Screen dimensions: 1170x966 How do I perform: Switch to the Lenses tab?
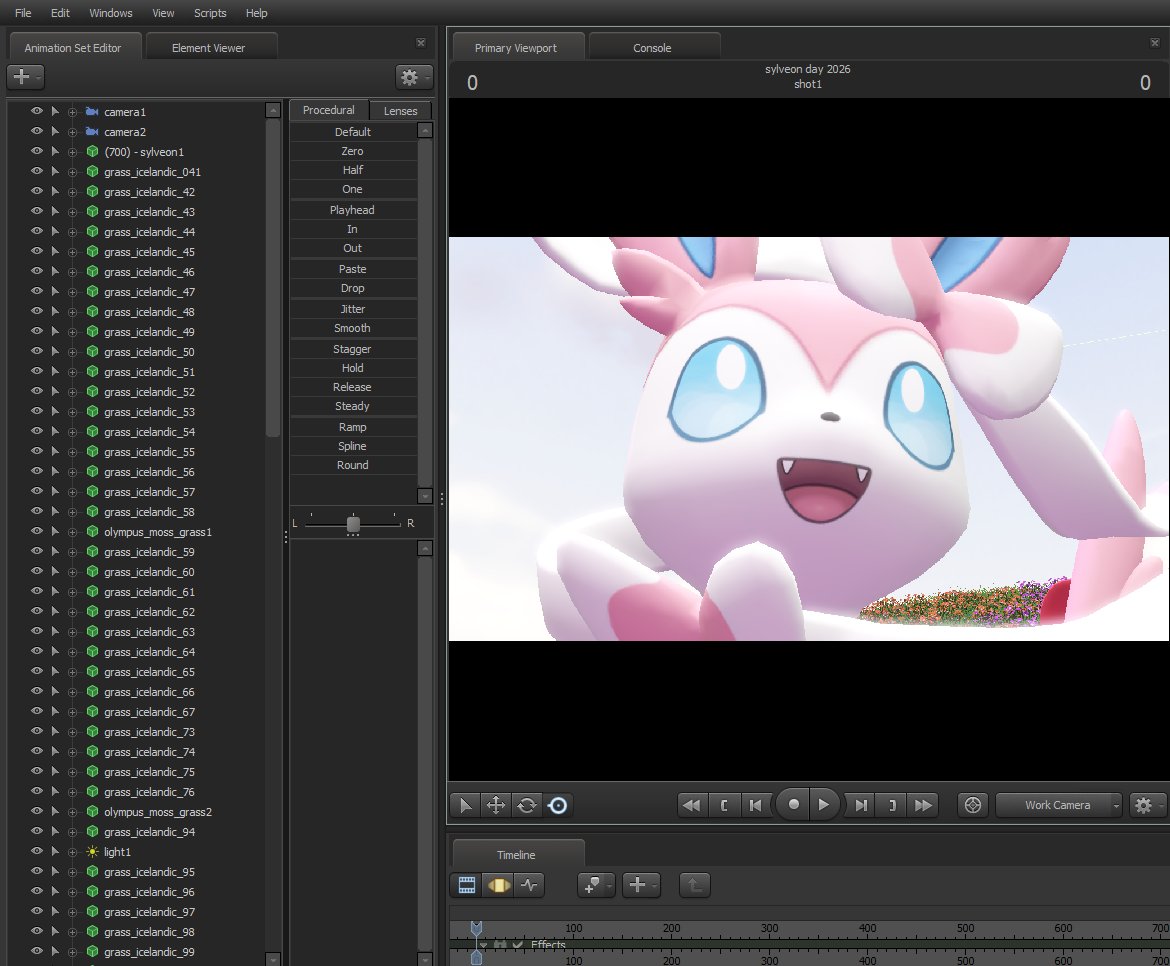401,110
